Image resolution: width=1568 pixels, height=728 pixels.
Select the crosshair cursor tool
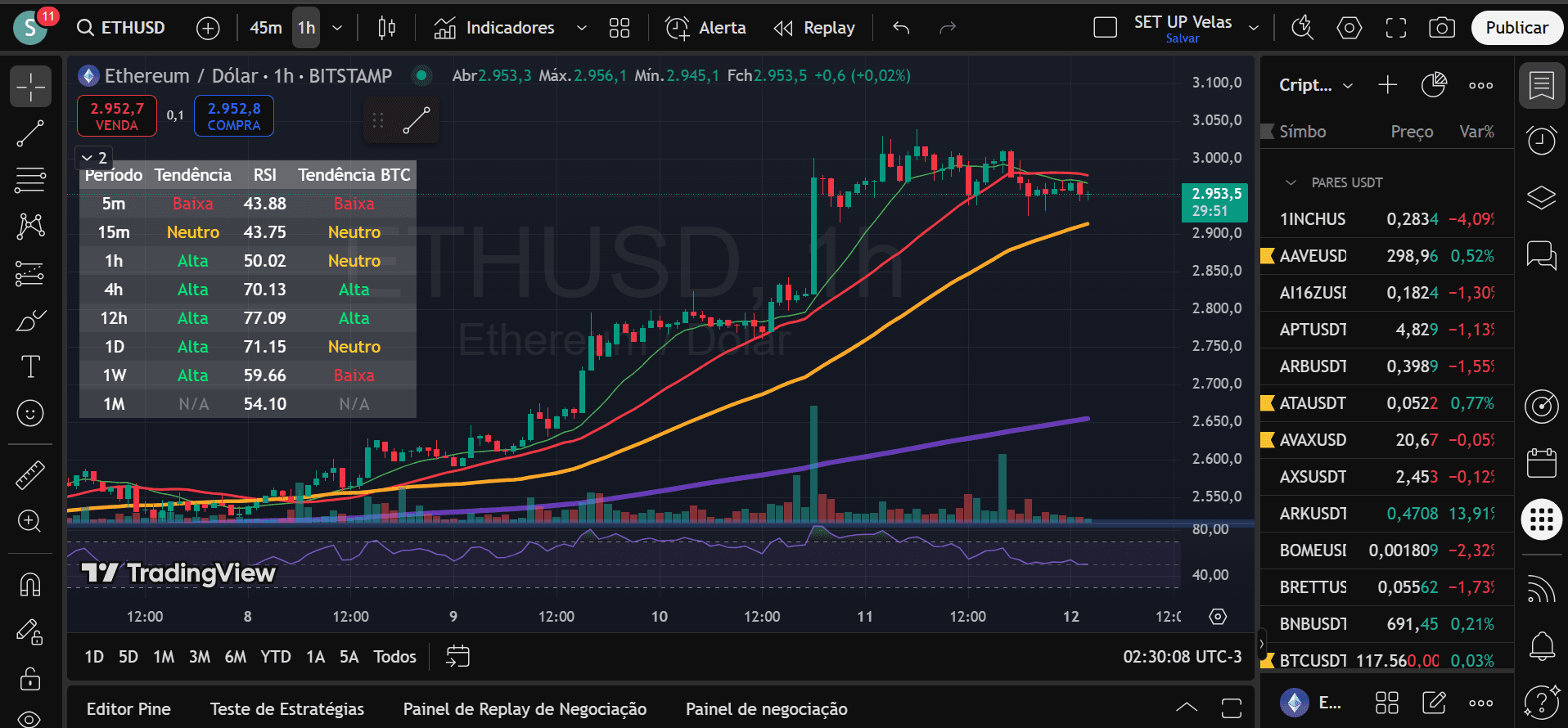31,87
